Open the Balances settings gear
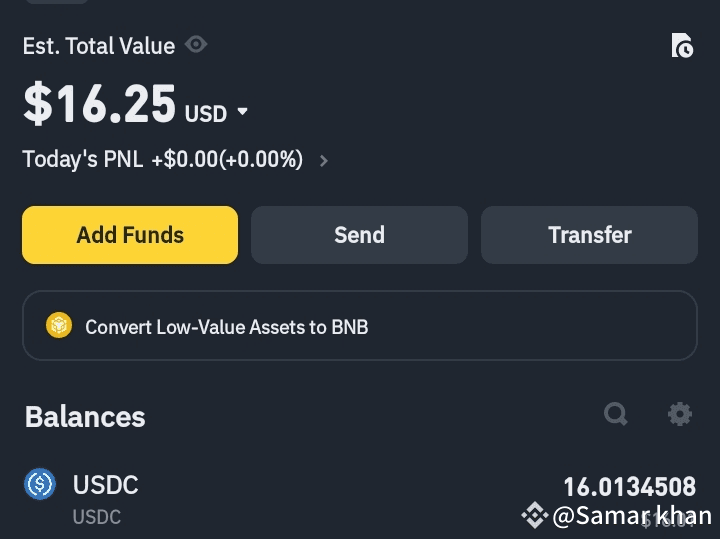Viewport: 720px width, 539px height. 680,414
